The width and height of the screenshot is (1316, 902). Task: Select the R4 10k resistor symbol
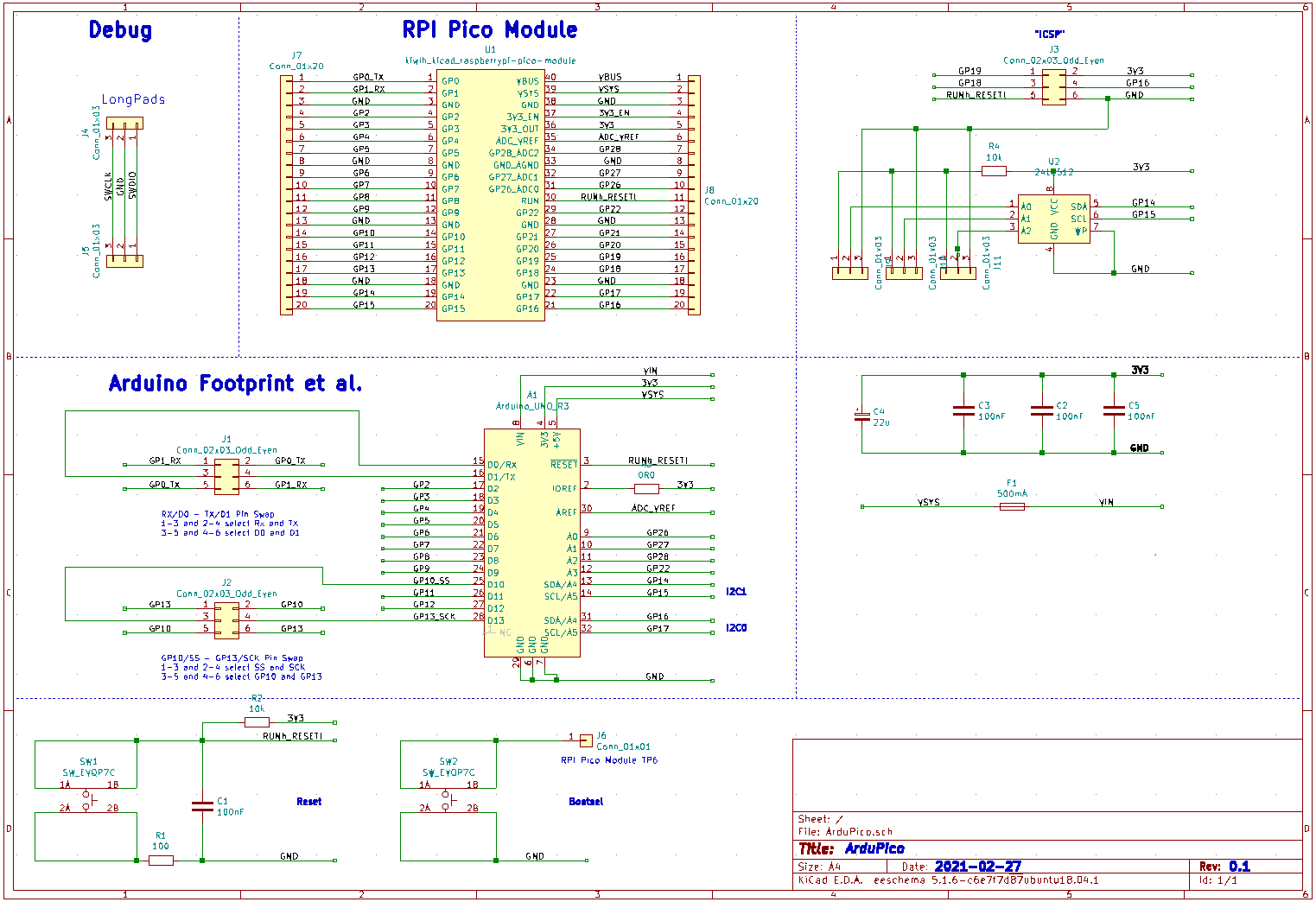pos(994,171)
